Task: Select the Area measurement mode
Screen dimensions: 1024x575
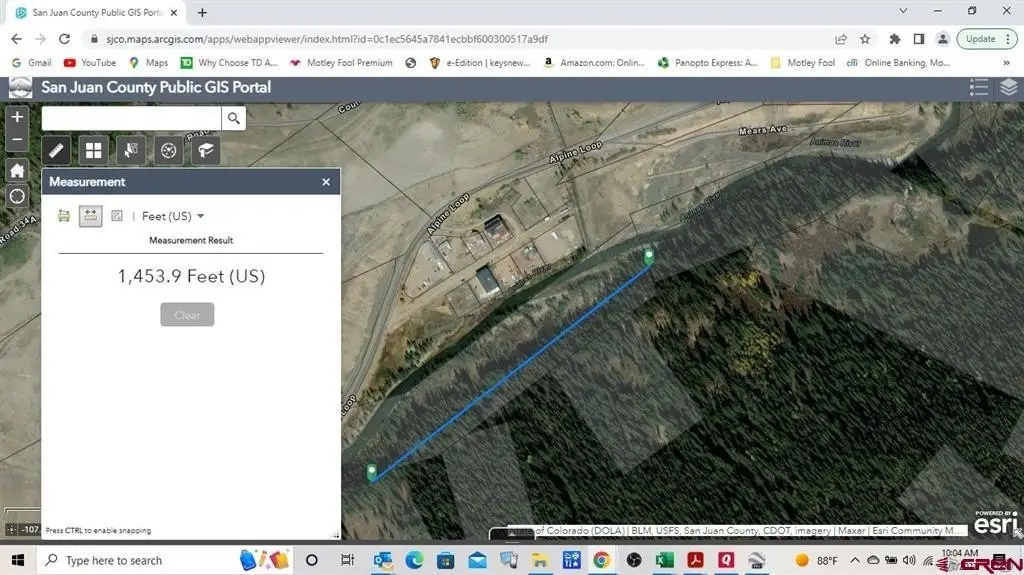Action: (x=64, y=216)
